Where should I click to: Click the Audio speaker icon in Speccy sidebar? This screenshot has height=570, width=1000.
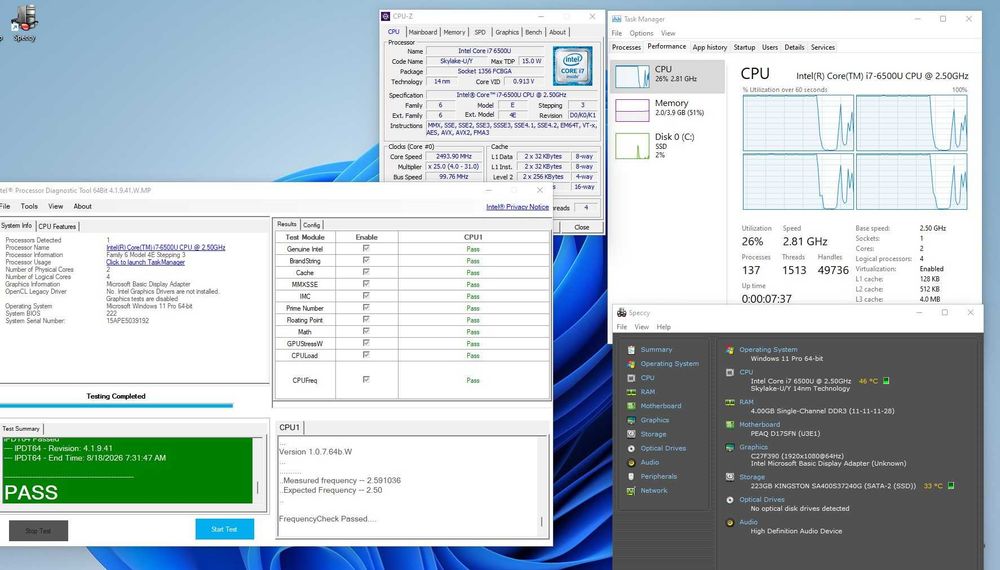tap(631, 462)
